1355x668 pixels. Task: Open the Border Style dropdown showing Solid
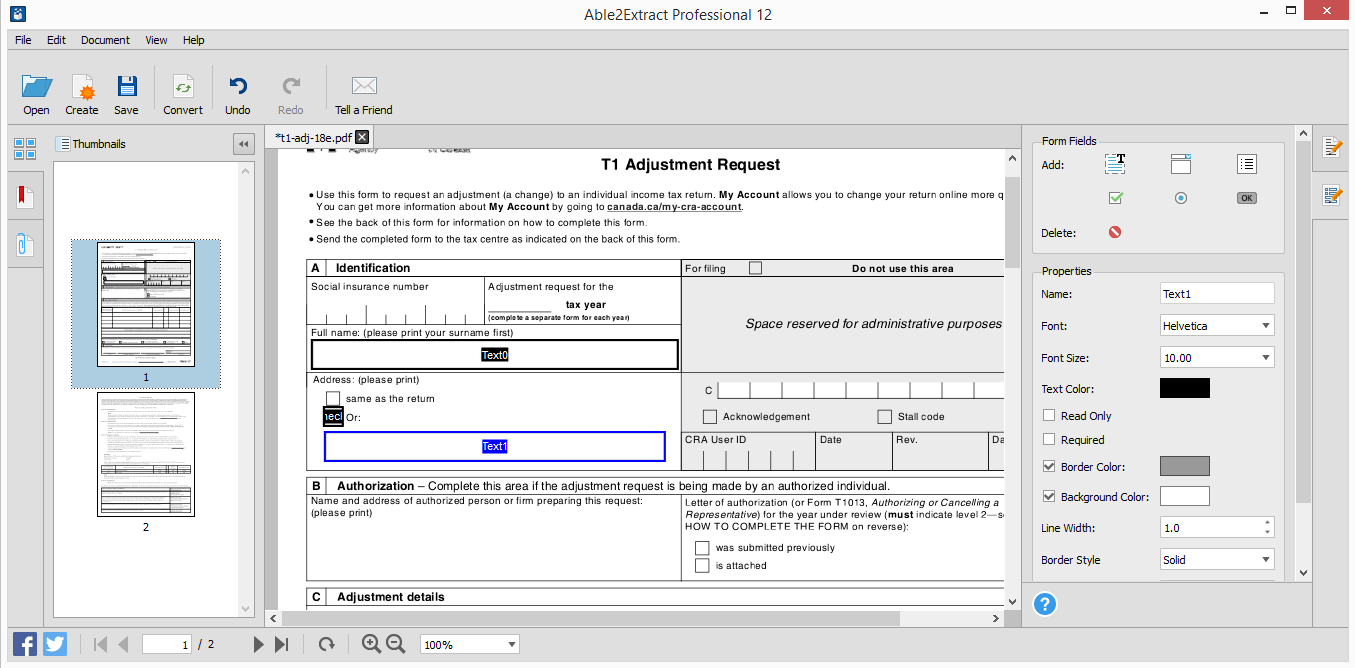(1217, 559)
